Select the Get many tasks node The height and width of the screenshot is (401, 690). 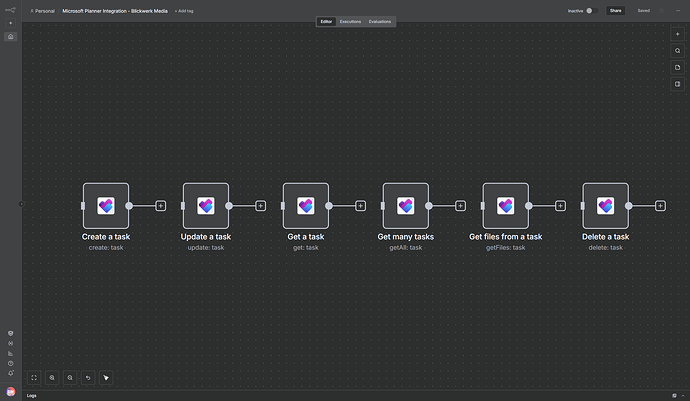point(406,205)
